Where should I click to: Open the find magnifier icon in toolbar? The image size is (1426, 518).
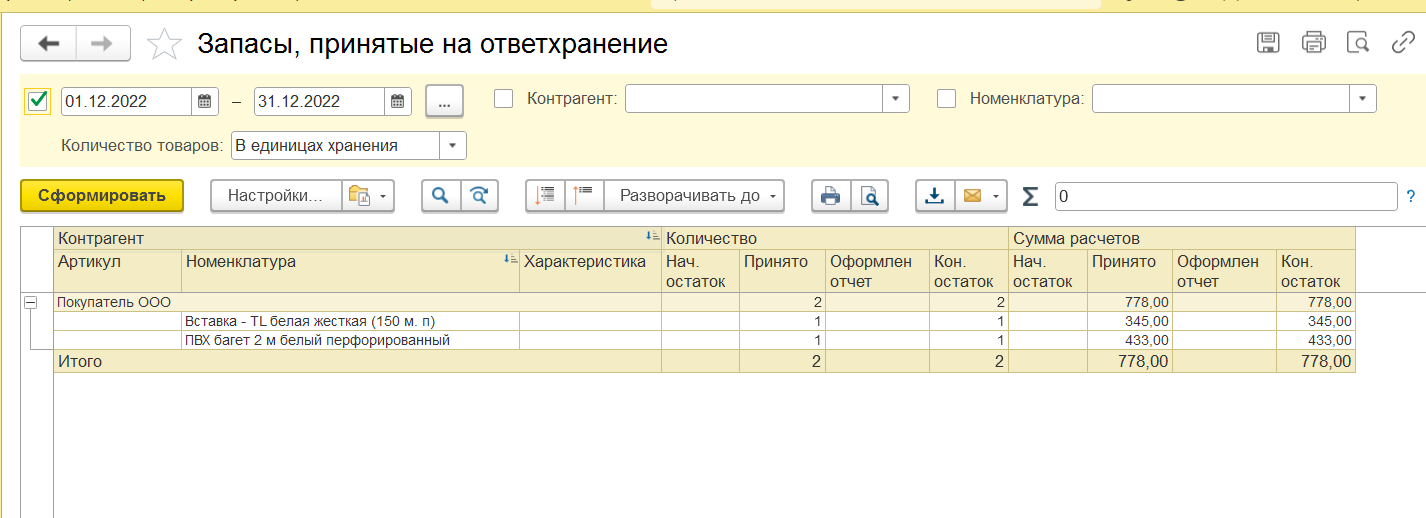point(440,196)
